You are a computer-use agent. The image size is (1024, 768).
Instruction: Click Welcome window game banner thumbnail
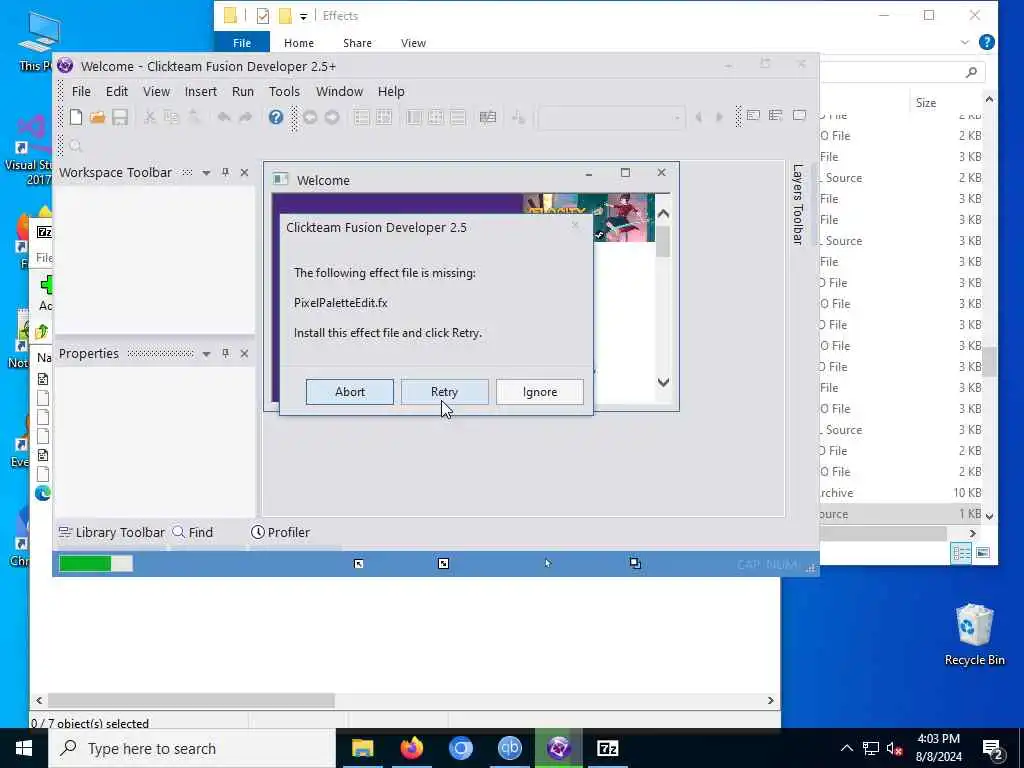point(622,217)
